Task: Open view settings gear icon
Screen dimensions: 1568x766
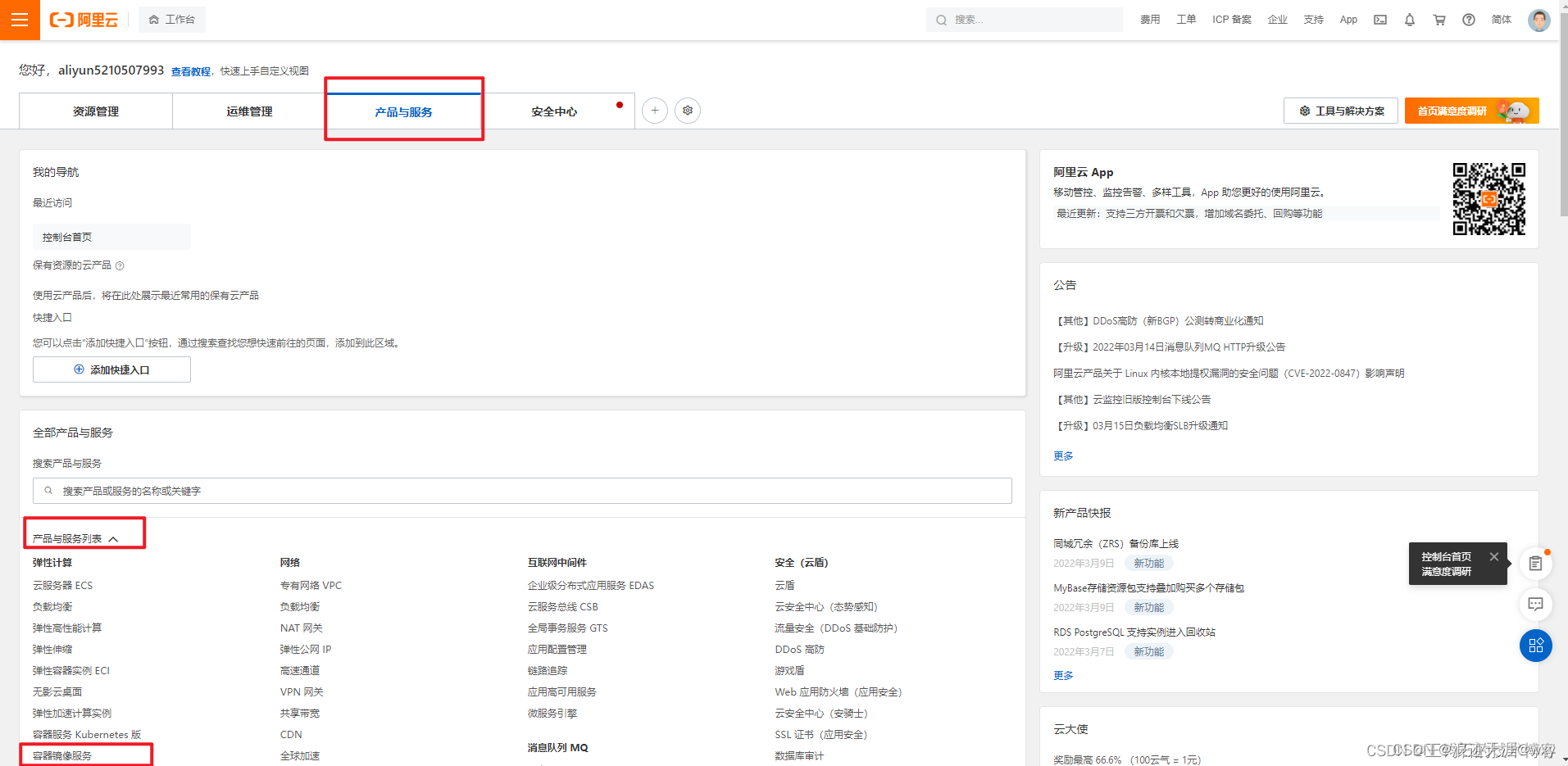Action: [x=688, y=111]
